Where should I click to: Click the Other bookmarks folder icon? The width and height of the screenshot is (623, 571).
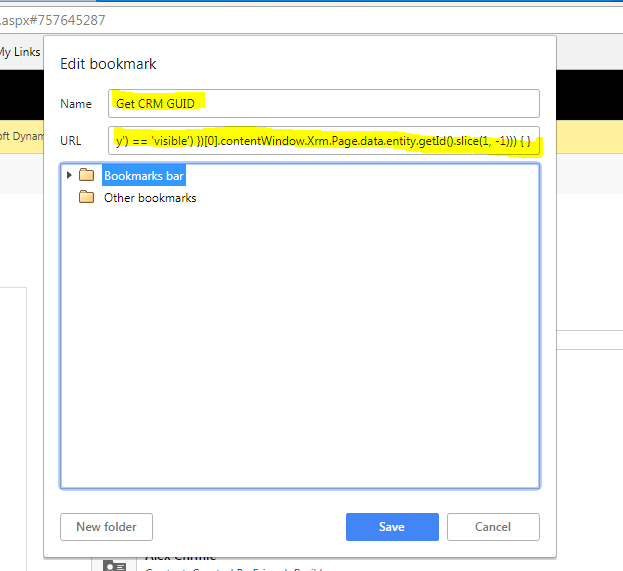pyautogui.click(x=86, y=198)
